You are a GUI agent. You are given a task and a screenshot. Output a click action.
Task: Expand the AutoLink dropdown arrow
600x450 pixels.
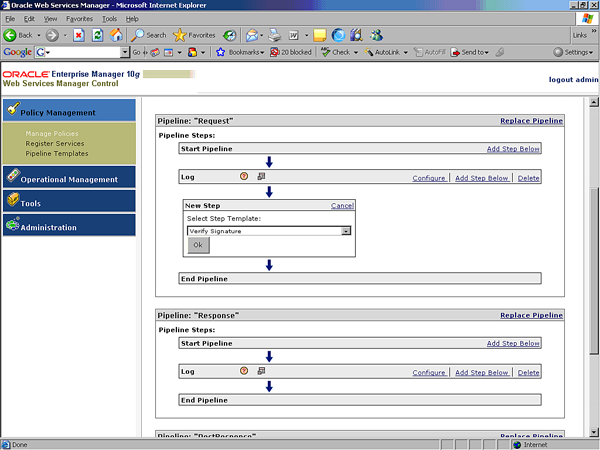(406, 52)
